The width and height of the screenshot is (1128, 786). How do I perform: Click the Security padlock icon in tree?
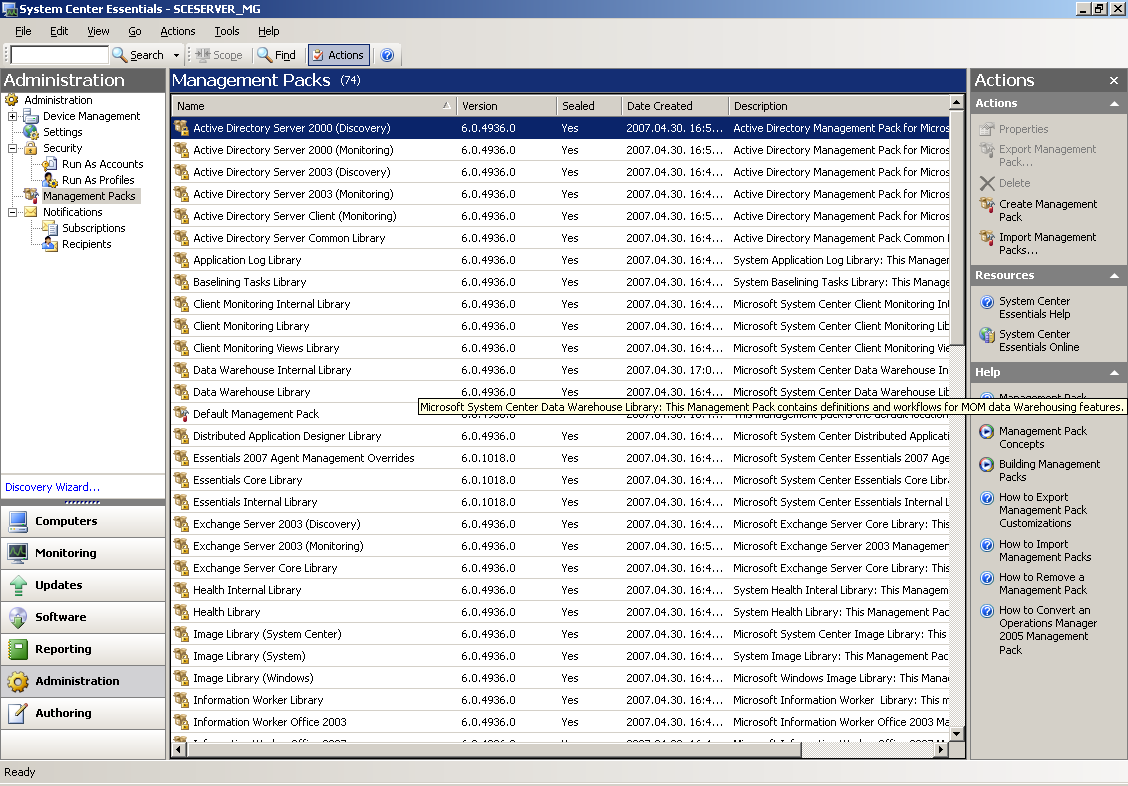(31, 148)
